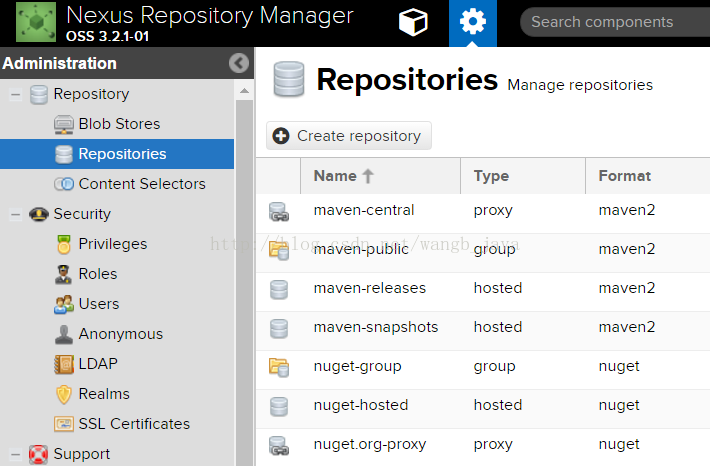Open the maven-snapshots repository name

point(376,327)
